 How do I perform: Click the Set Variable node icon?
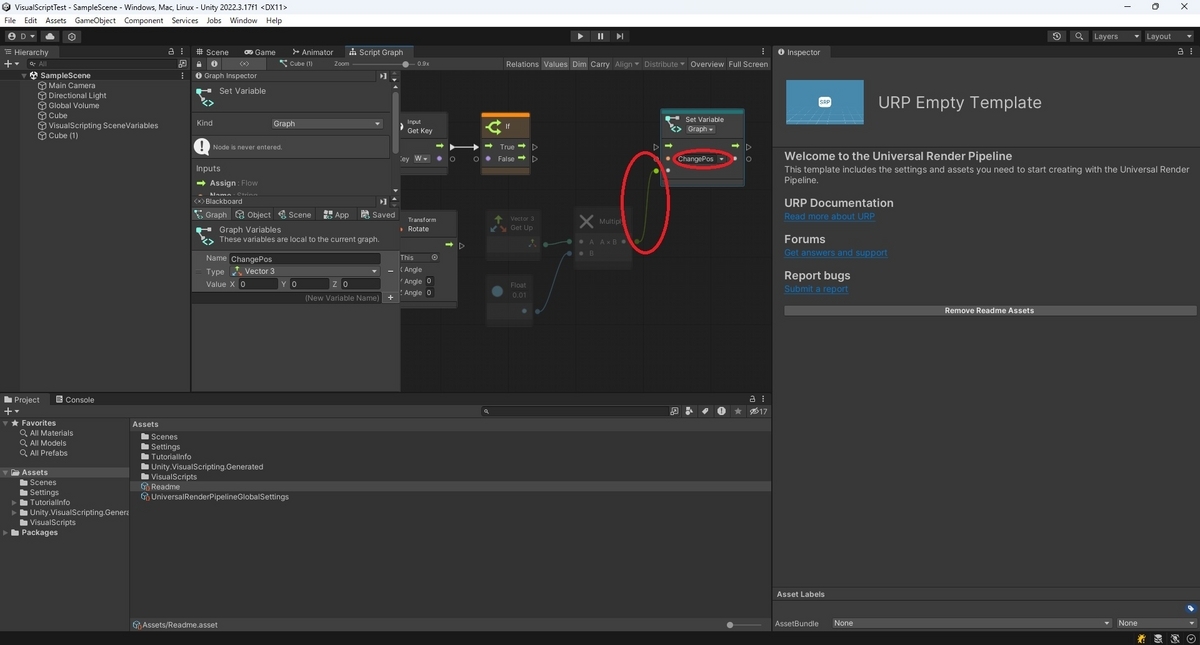tap(673, 123)
